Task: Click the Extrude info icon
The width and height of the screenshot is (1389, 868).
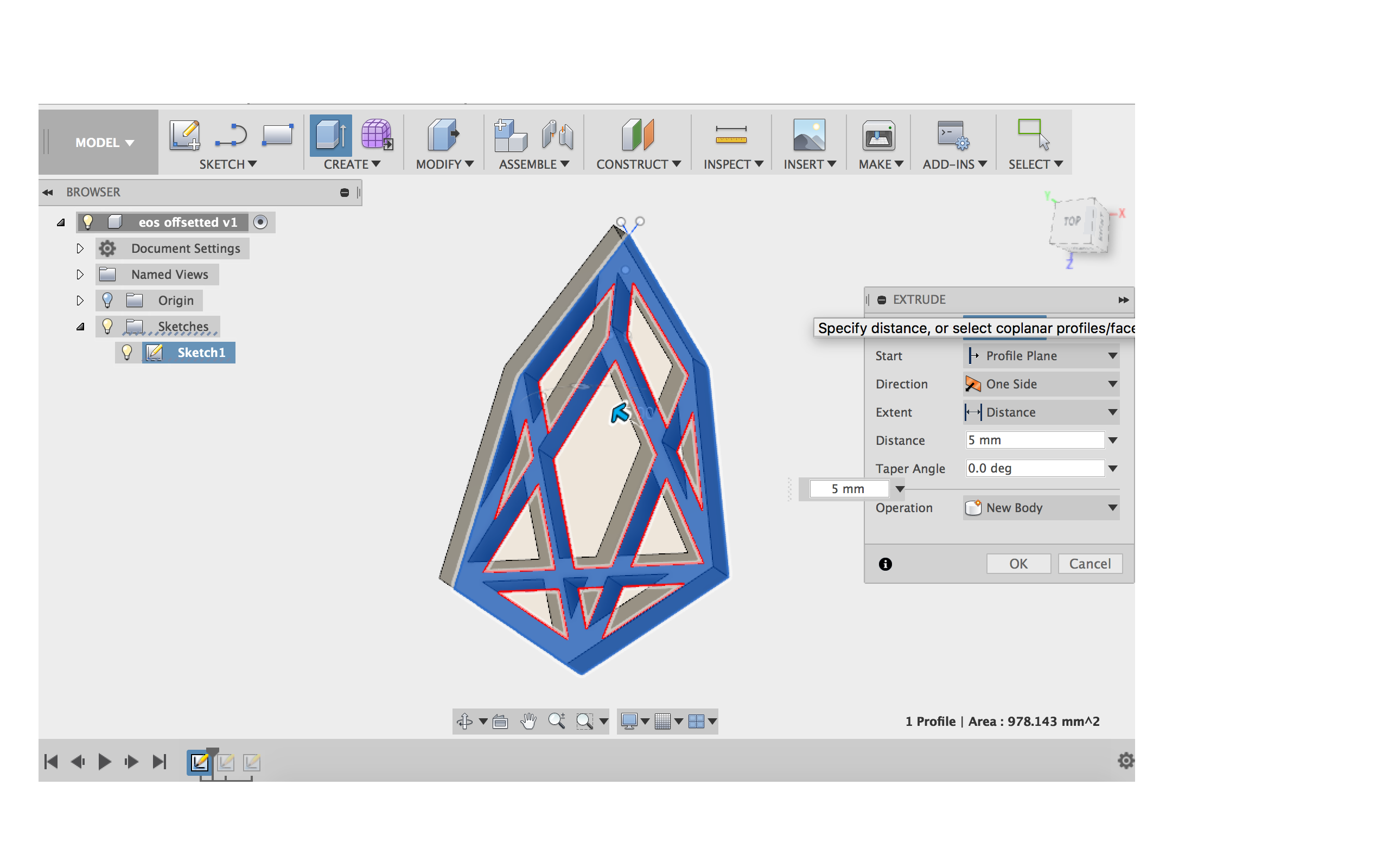Action: coord(885,564)
